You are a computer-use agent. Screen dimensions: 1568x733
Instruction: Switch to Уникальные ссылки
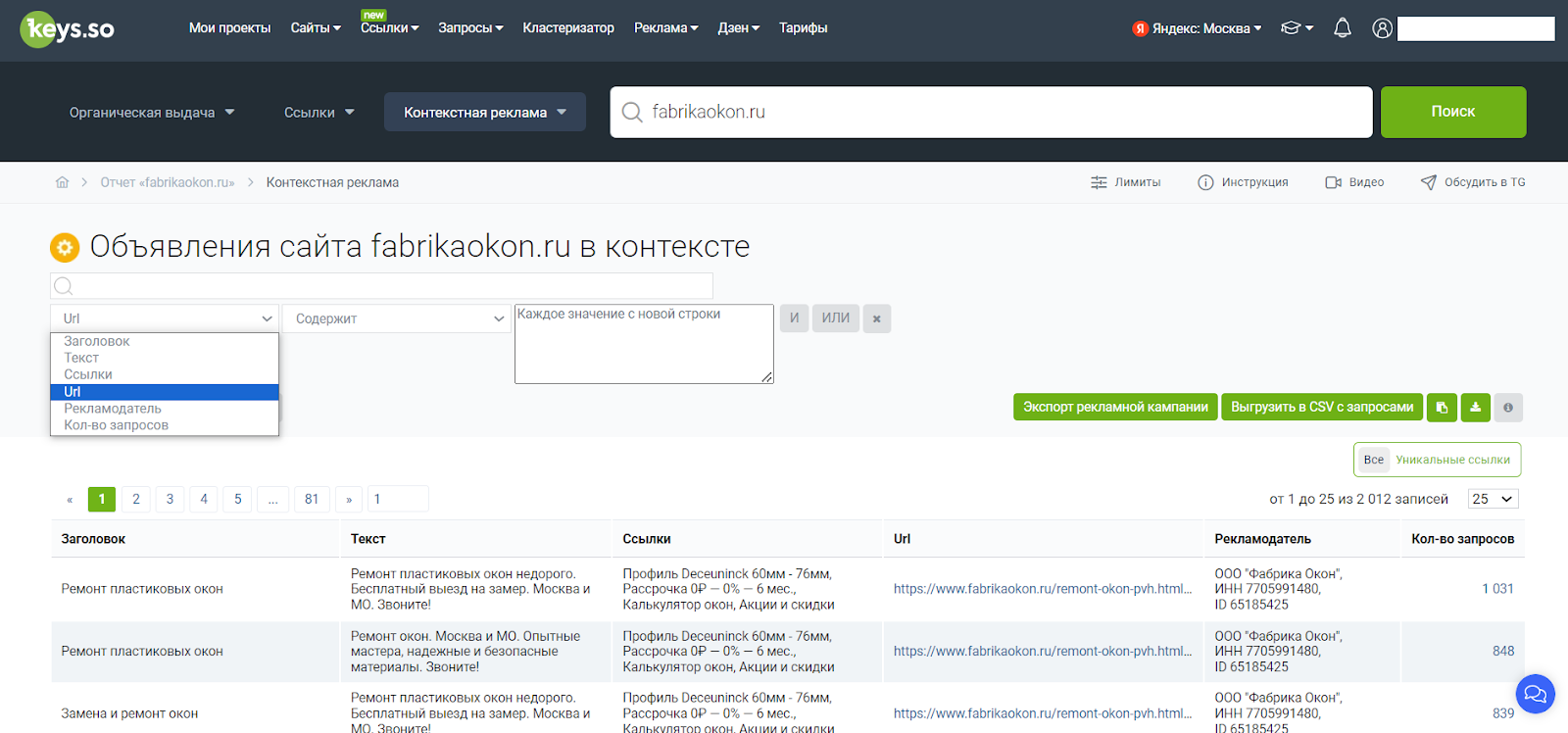pos(1452,460)
